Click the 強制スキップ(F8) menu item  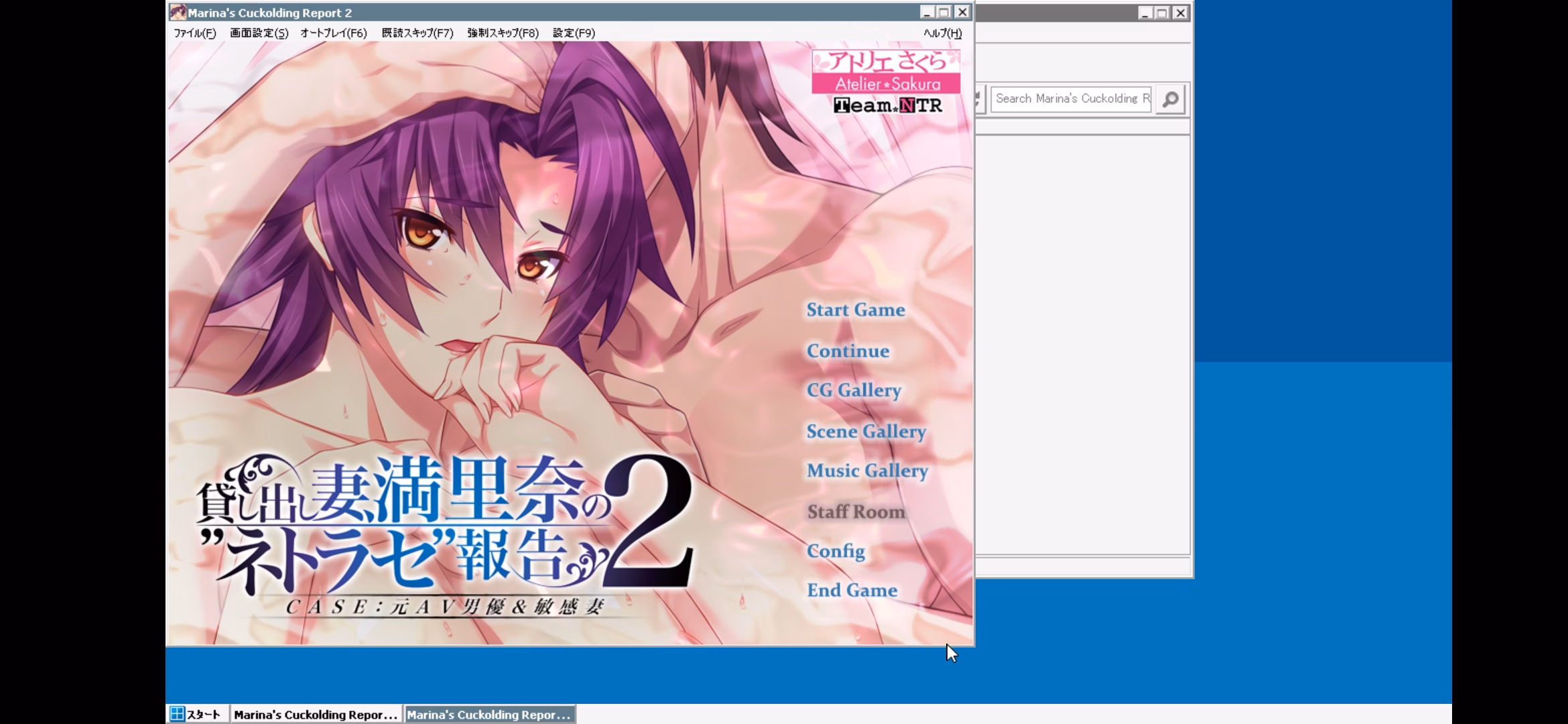pos(503,33)
